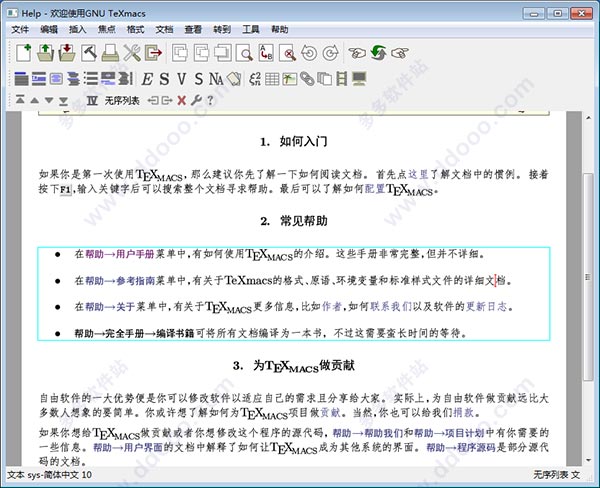Click the vertical scrollbar thumb

588,276
